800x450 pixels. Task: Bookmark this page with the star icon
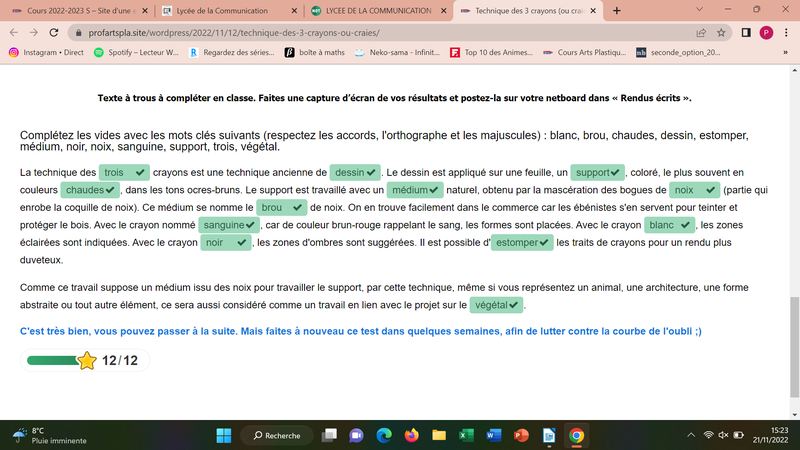tap(719, 32)
